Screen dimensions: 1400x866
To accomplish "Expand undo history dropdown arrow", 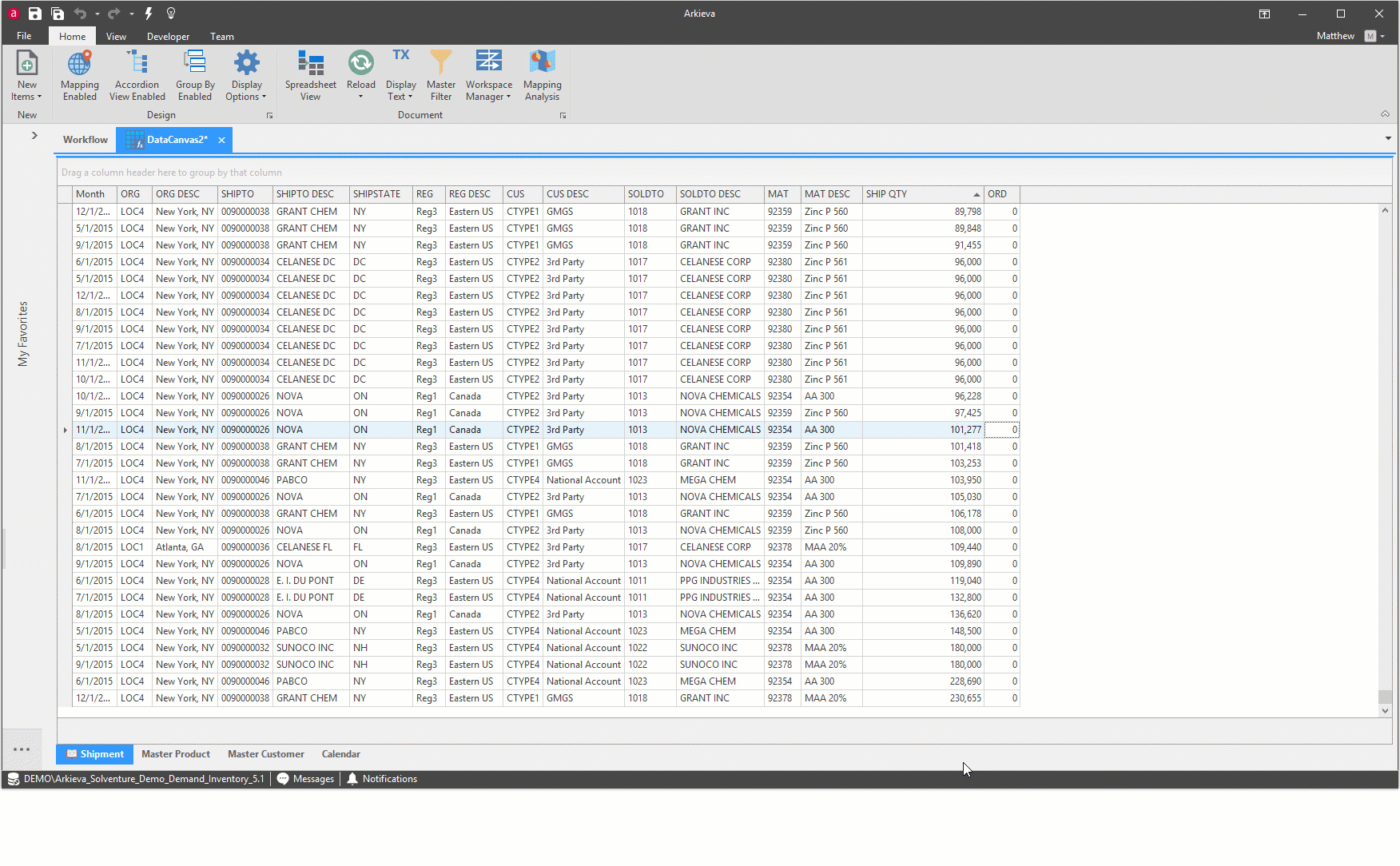I will 97,14.
